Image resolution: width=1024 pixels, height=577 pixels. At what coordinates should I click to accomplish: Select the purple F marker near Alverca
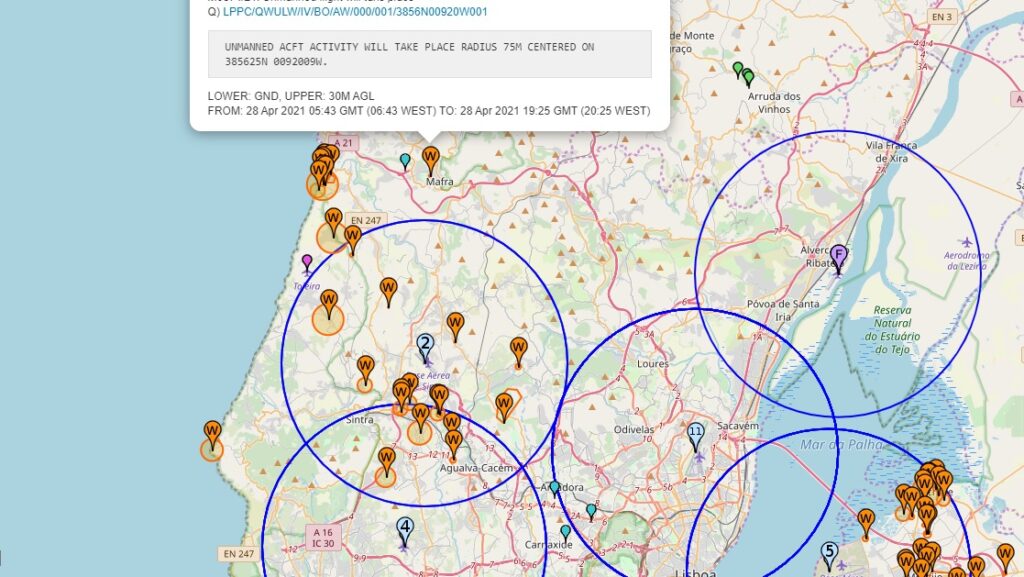[838, 257]
